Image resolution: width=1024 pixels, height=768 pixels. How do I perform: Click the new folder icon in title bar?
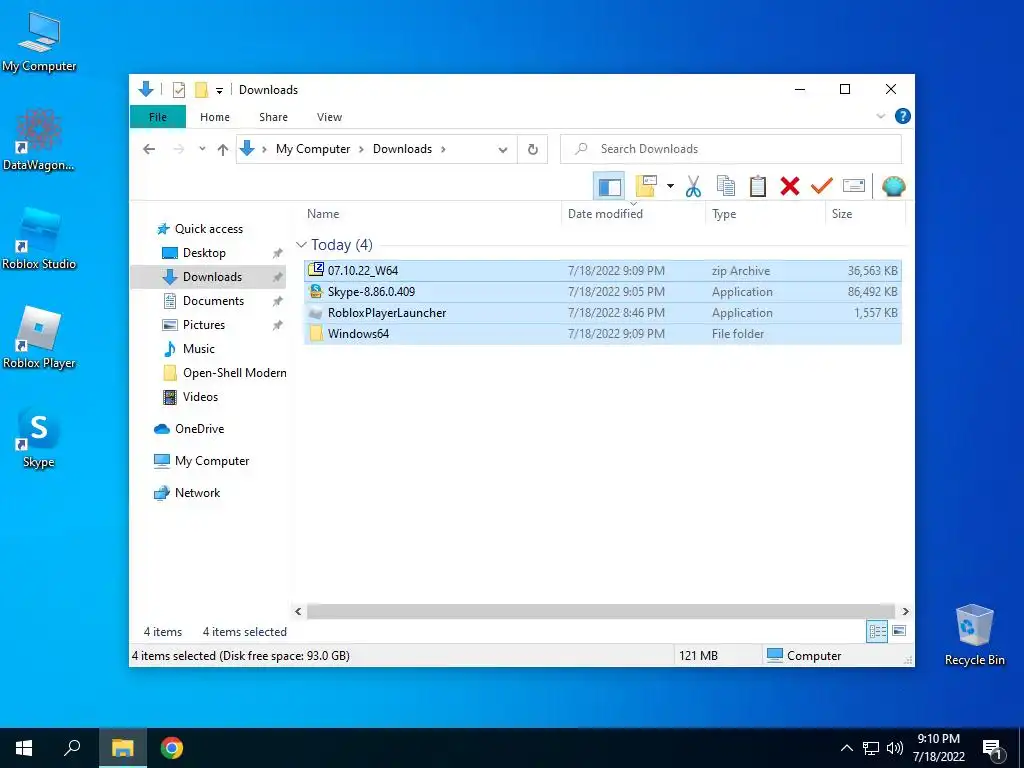click(x=201, y=90)
